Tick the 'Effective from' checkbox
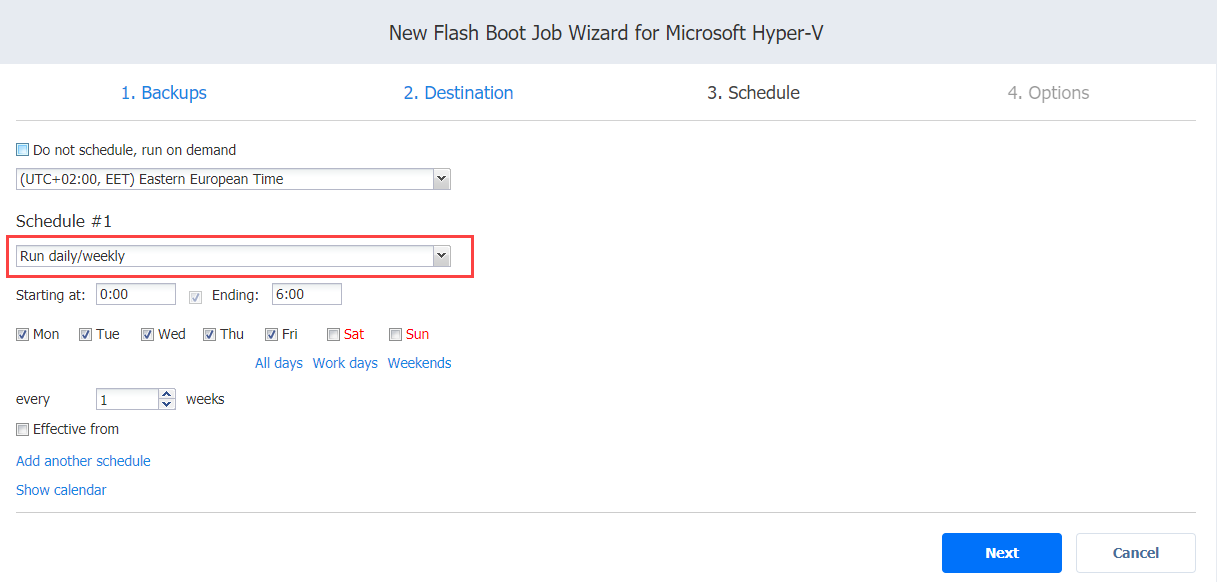1217x582 pixels. click(23, 430)
